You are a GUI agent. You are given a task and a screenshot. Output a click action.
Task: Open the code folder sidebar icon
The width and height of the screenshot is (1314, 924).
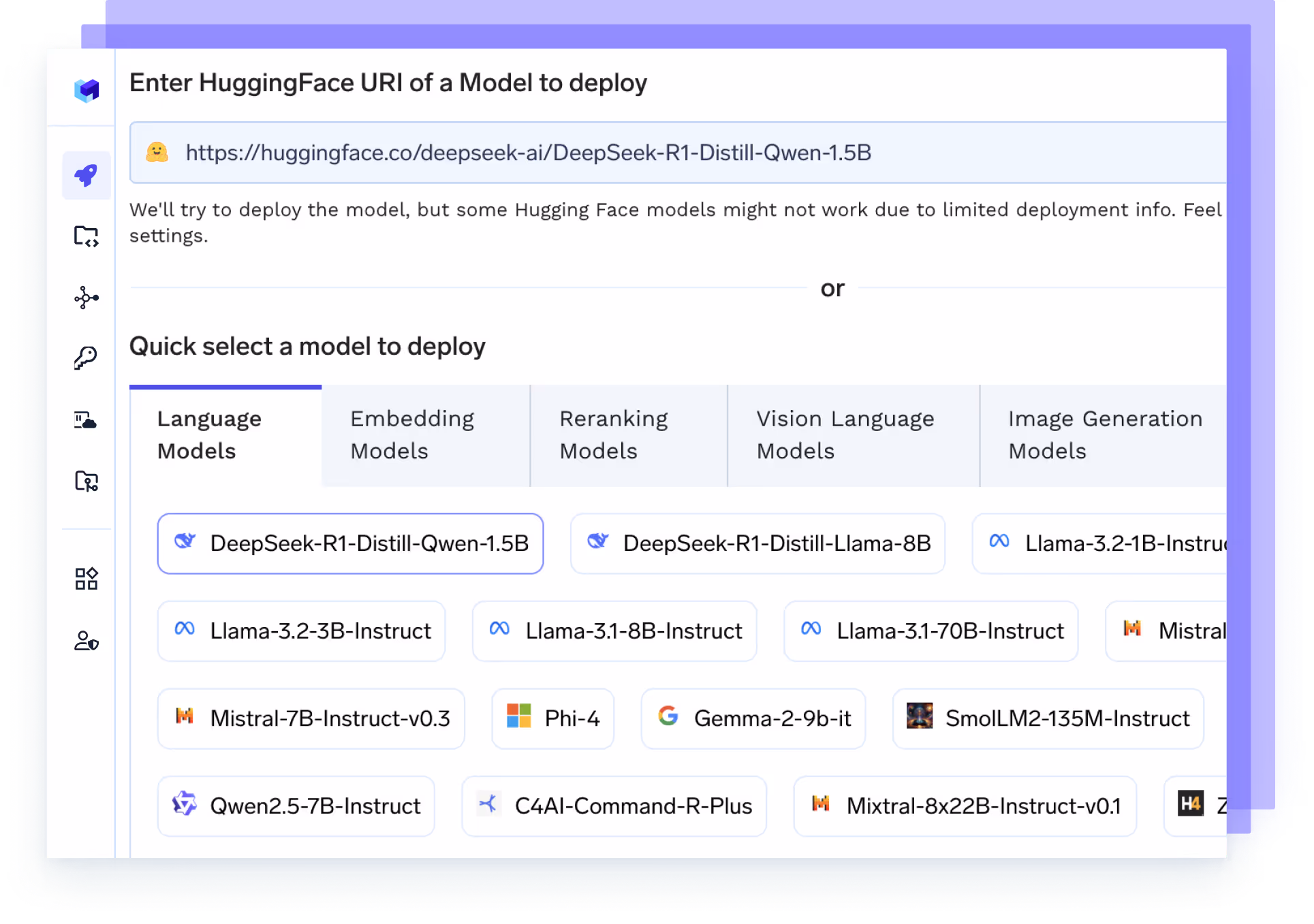(x=87, y=236)
